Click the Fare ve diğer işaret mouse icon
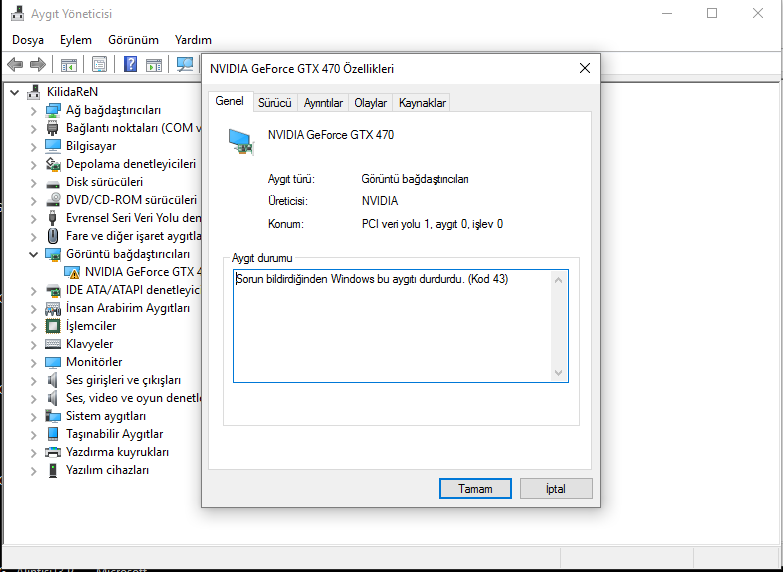 (x=53, y=236)
